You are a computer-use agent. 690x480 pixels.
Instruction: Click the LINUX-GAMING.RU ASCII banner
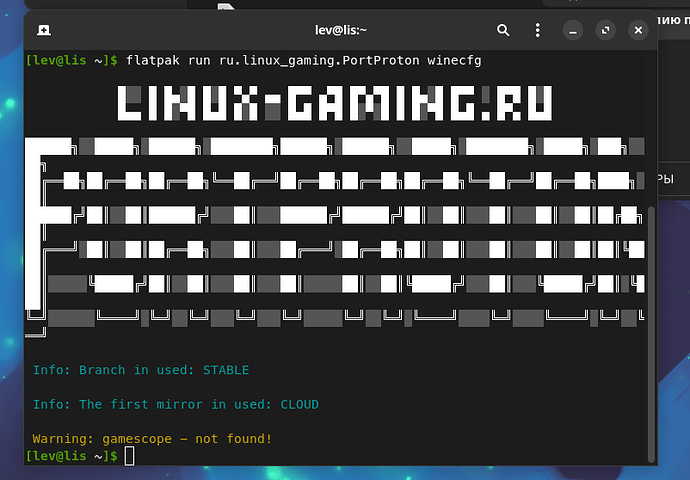click(334, 103)
